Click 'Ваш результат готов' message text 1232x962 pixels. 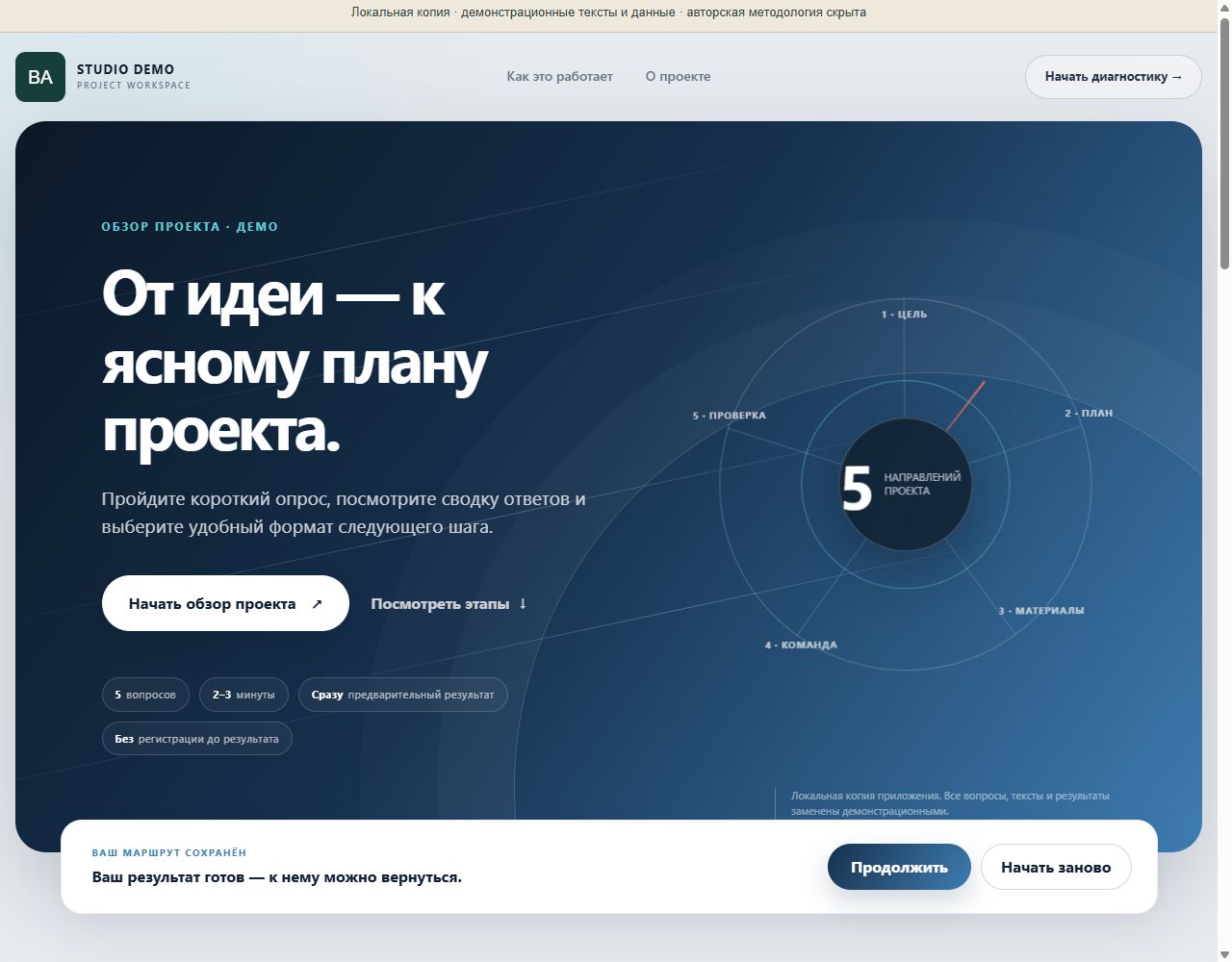click(277, 877)
